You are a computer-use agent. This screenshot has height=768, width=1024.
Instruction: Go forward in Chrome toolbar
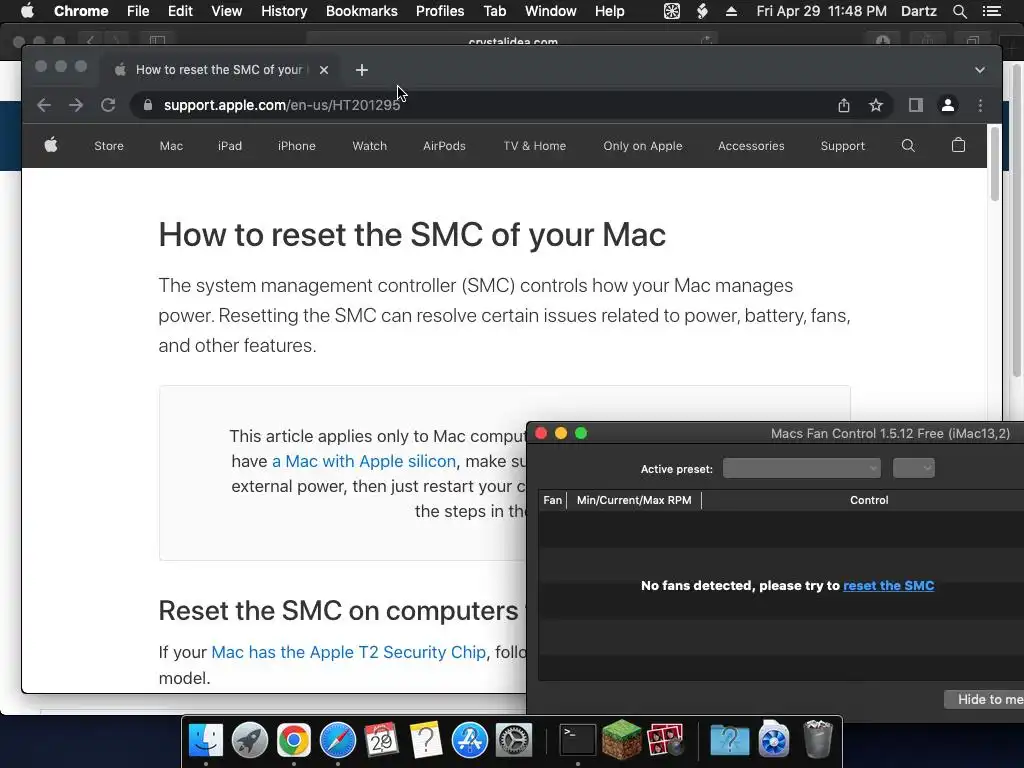pyautogui.click(x=76, y=105)
